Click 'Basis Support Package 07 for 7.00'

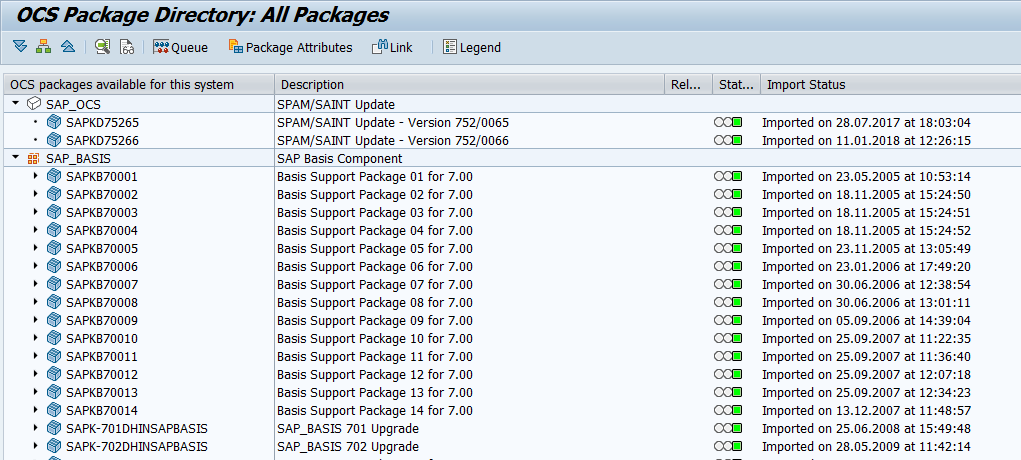[375, 285]
